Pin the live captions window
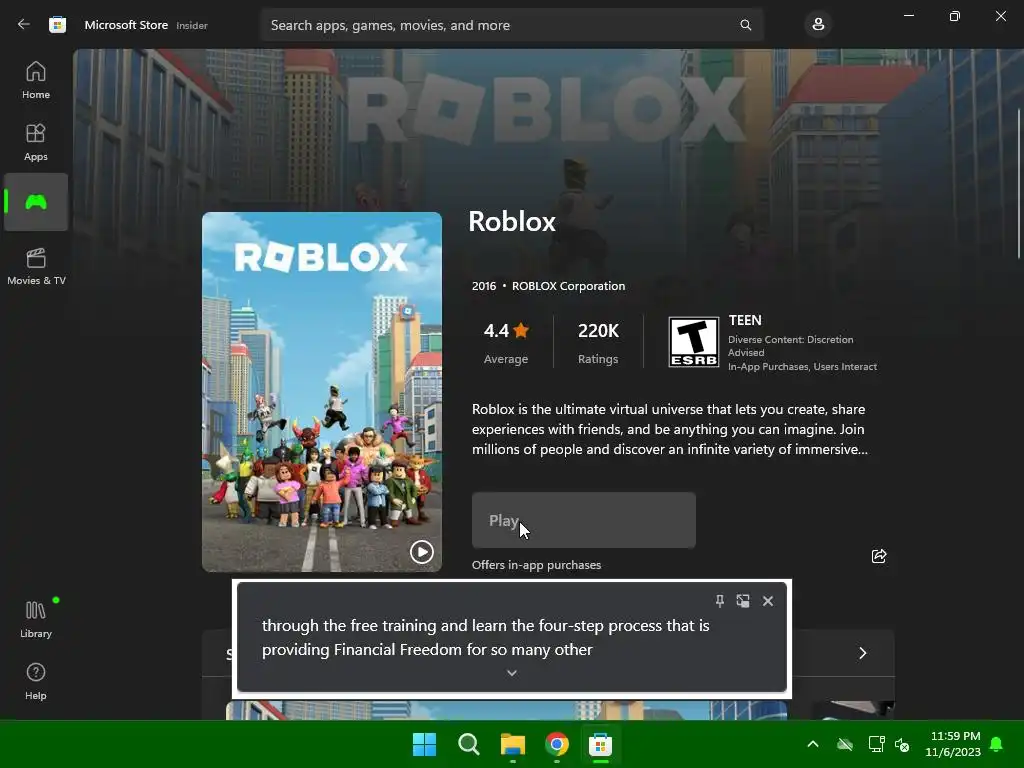 pos(719,601)
